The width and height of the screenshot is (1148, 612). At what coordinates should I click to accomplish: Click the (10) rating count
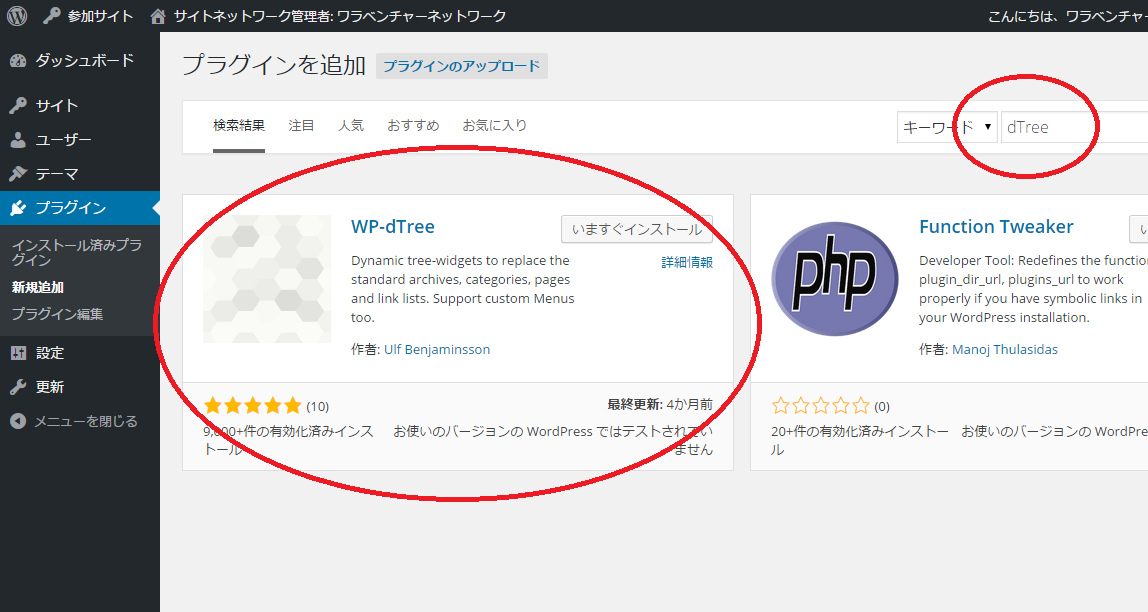(318, 406)
